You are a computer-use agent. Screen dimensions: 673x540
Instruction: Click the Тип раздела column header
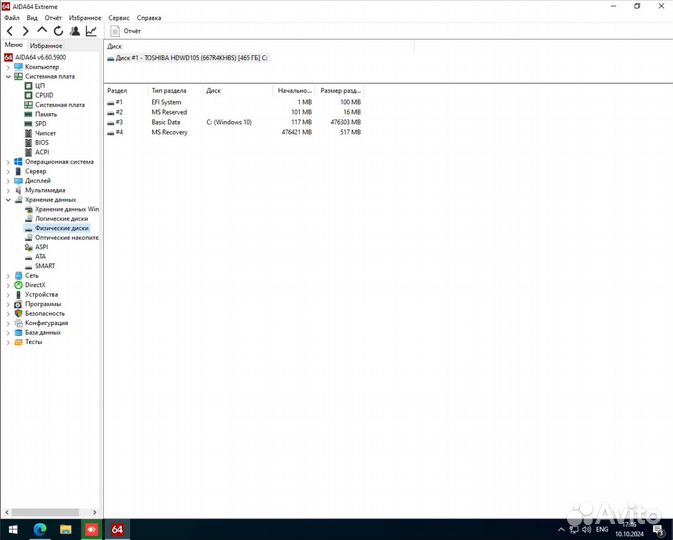(x=168, y=90)
